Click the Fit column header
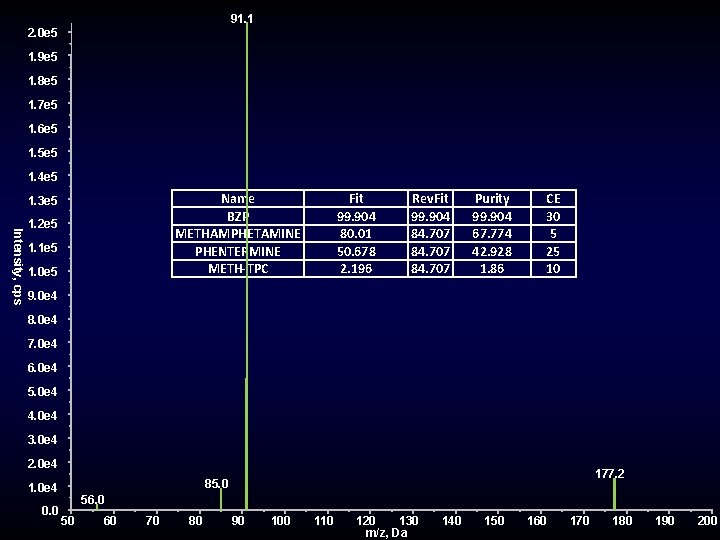Screen dimensions: 720x540 point(356,198)
